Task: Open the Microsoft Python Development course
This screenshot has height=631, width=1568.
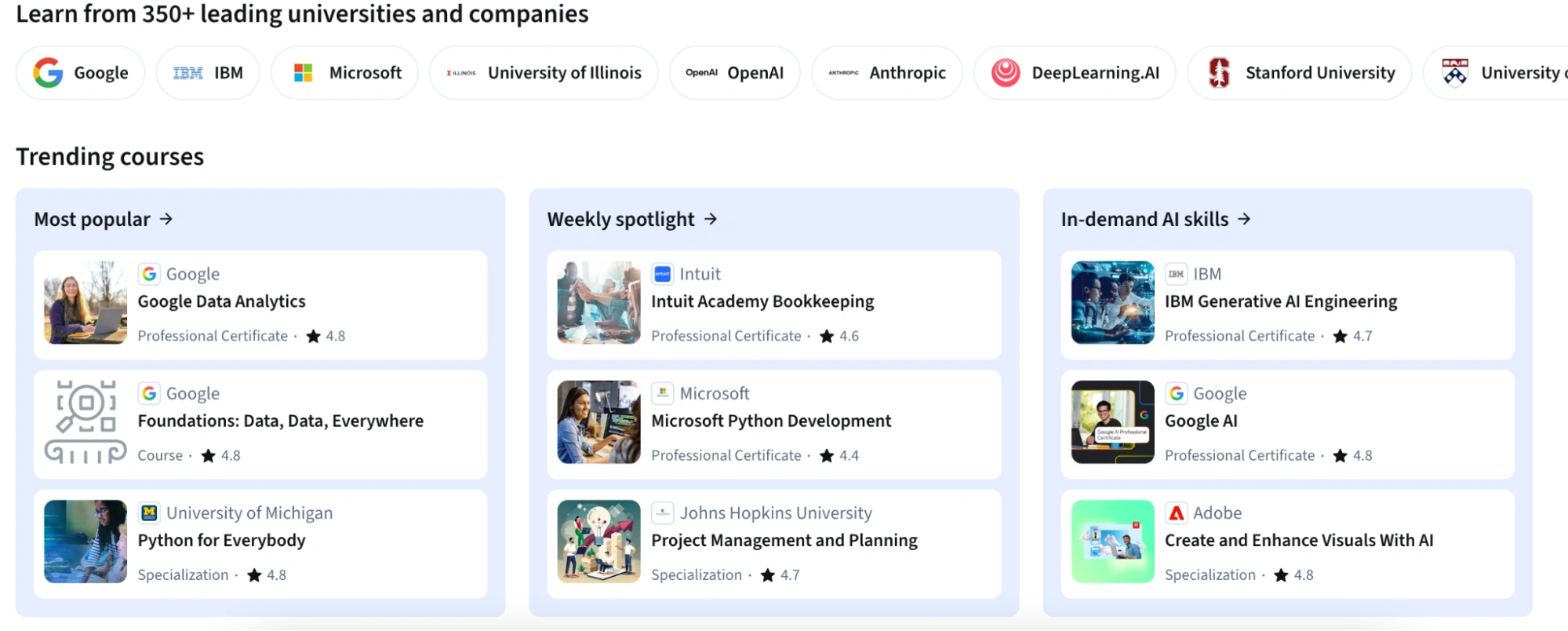Action: click(x=771, y=421)
